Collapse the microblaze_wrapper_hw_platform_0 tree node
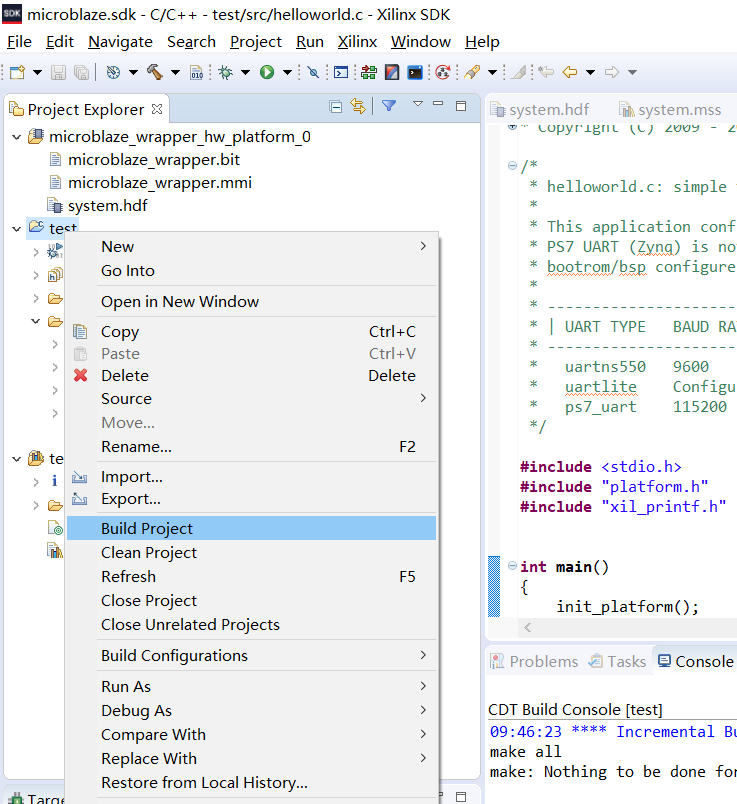Viewport: 737px width, 804px height. point(17,137)
